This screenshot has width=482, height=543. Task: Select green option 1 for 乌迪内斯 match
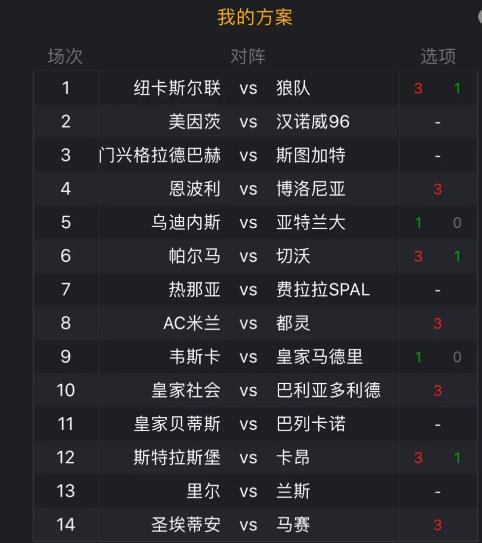pos(418,223)
